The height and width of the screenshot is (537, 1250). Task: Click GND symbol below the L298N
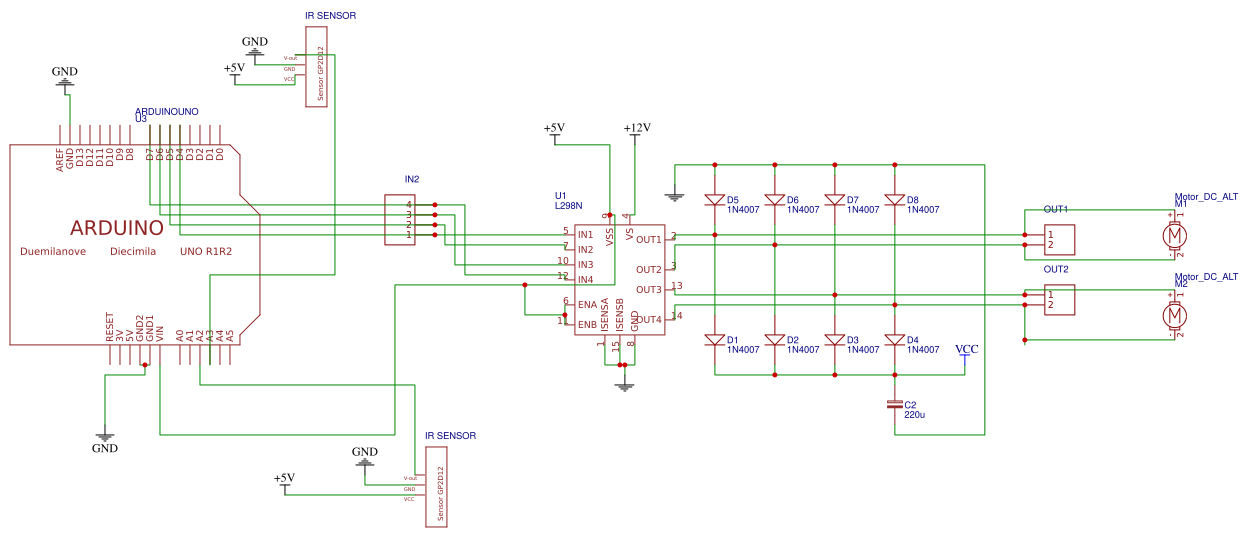(625, 386)
